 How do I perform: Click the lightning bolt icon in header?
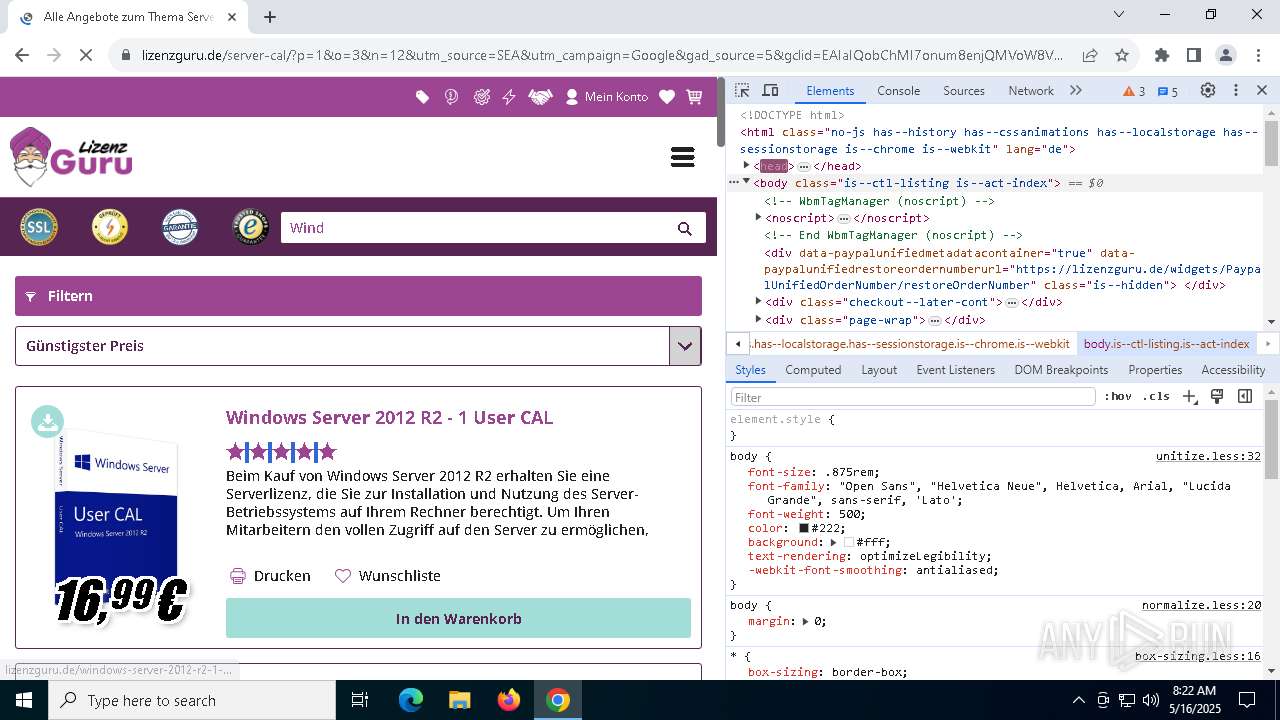pyautogui.click(x=509, y=97)
